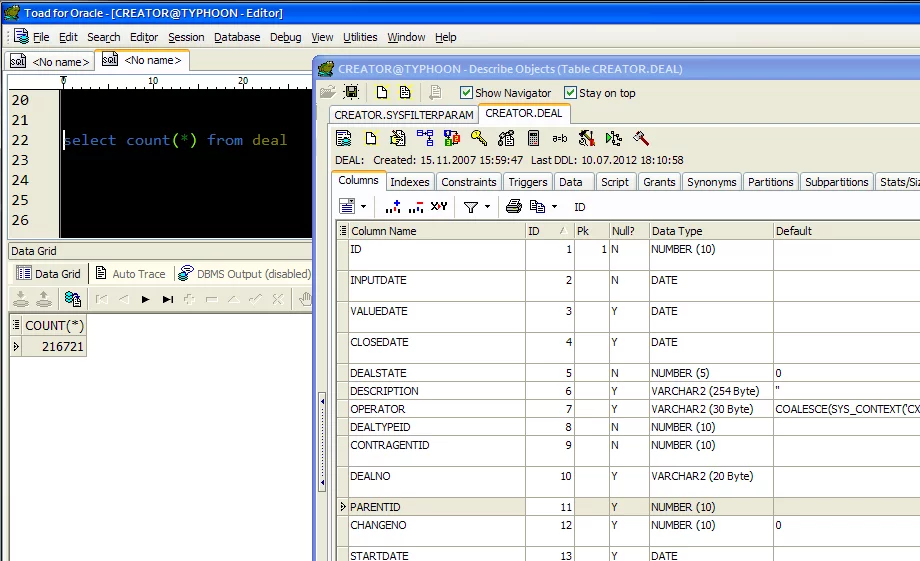Switch to the Auto Trace tab

[x=130, y=274]
